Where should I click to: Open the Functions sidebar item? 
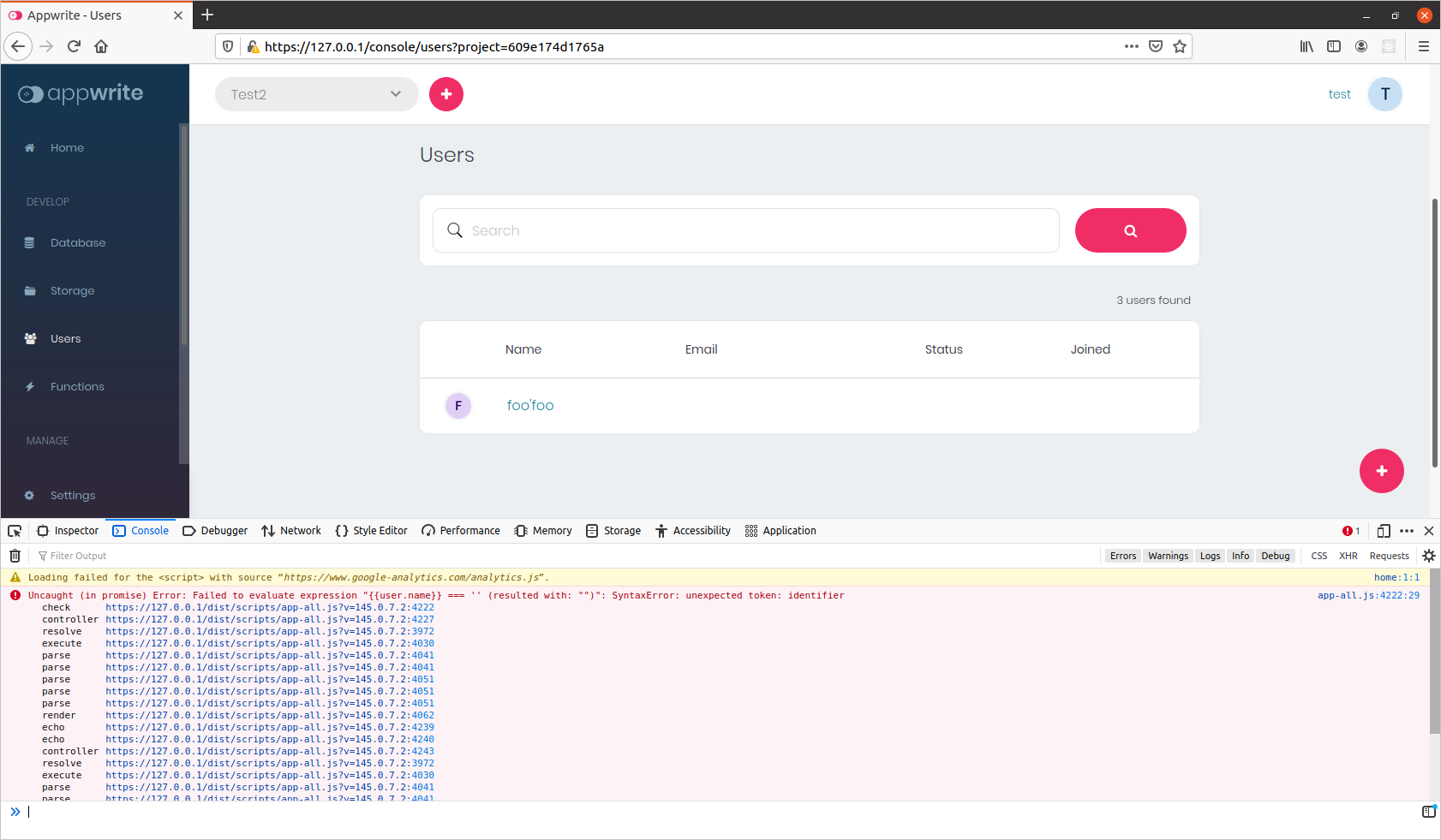pos(77,387)
